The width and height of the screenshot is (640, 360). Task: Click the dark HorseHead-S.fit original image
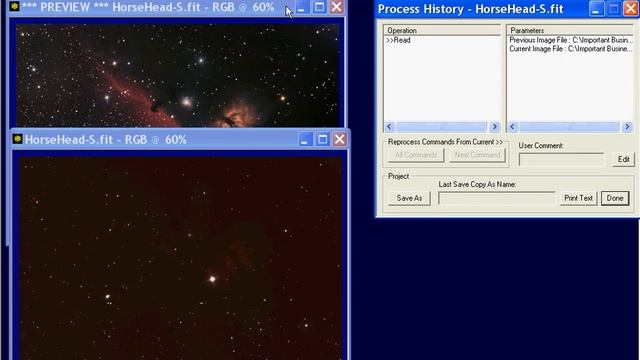181,258
